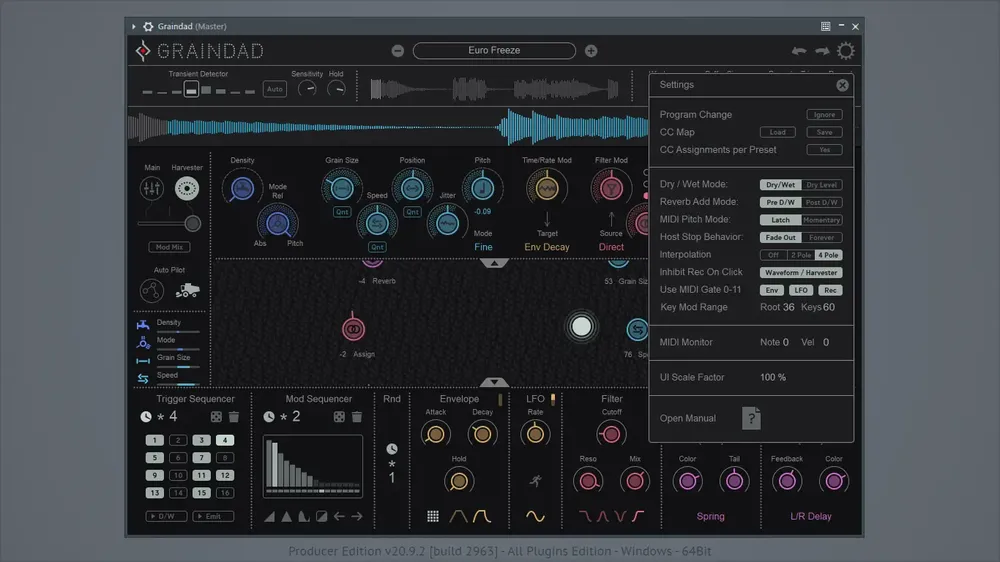Set MIDI Pitch Mode to Momentary
This screenshot has width=1000, height=562.
point(821,220)
